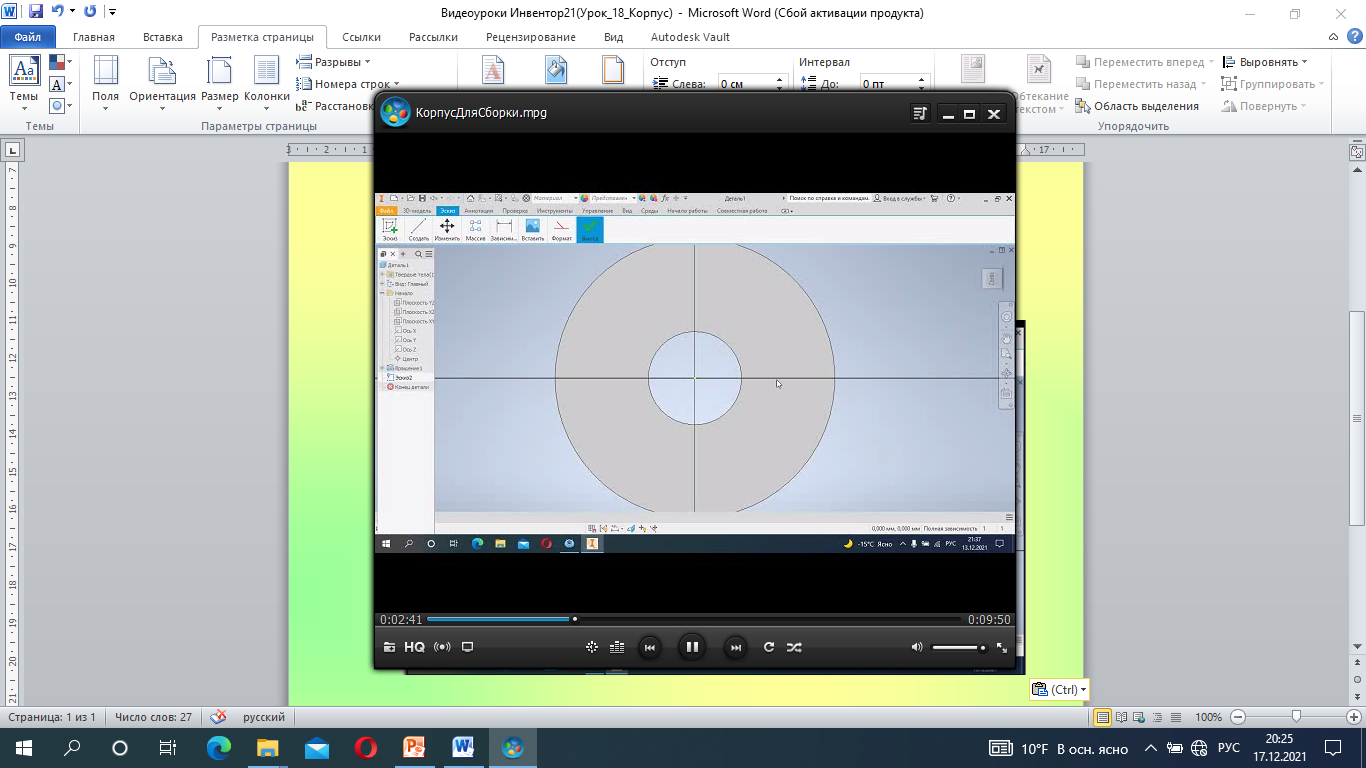Mute the player volume speaker icon
1366x768 pixels.
(x=917, y=647)
